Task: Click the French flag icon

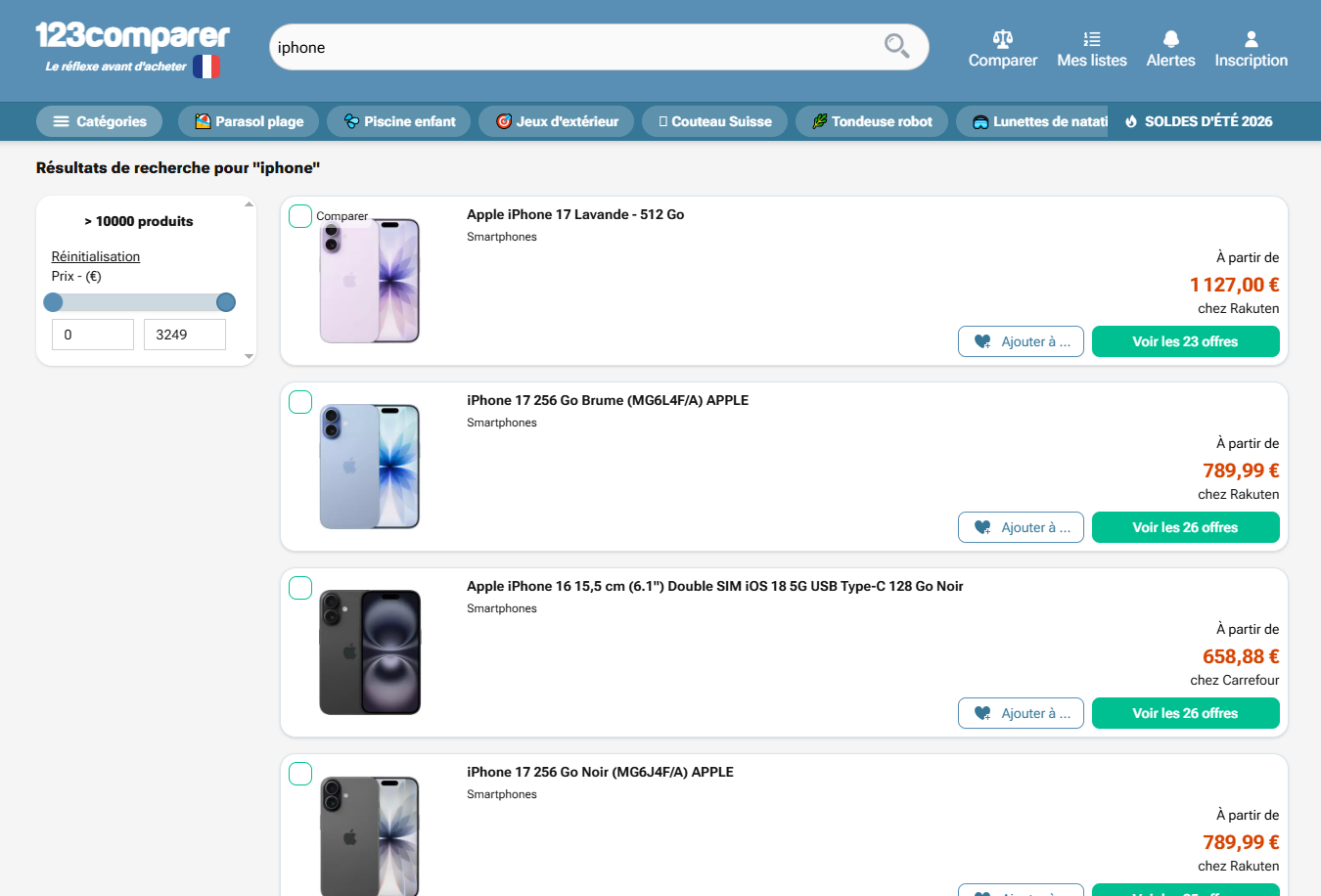Action: (x=206, y=67)
